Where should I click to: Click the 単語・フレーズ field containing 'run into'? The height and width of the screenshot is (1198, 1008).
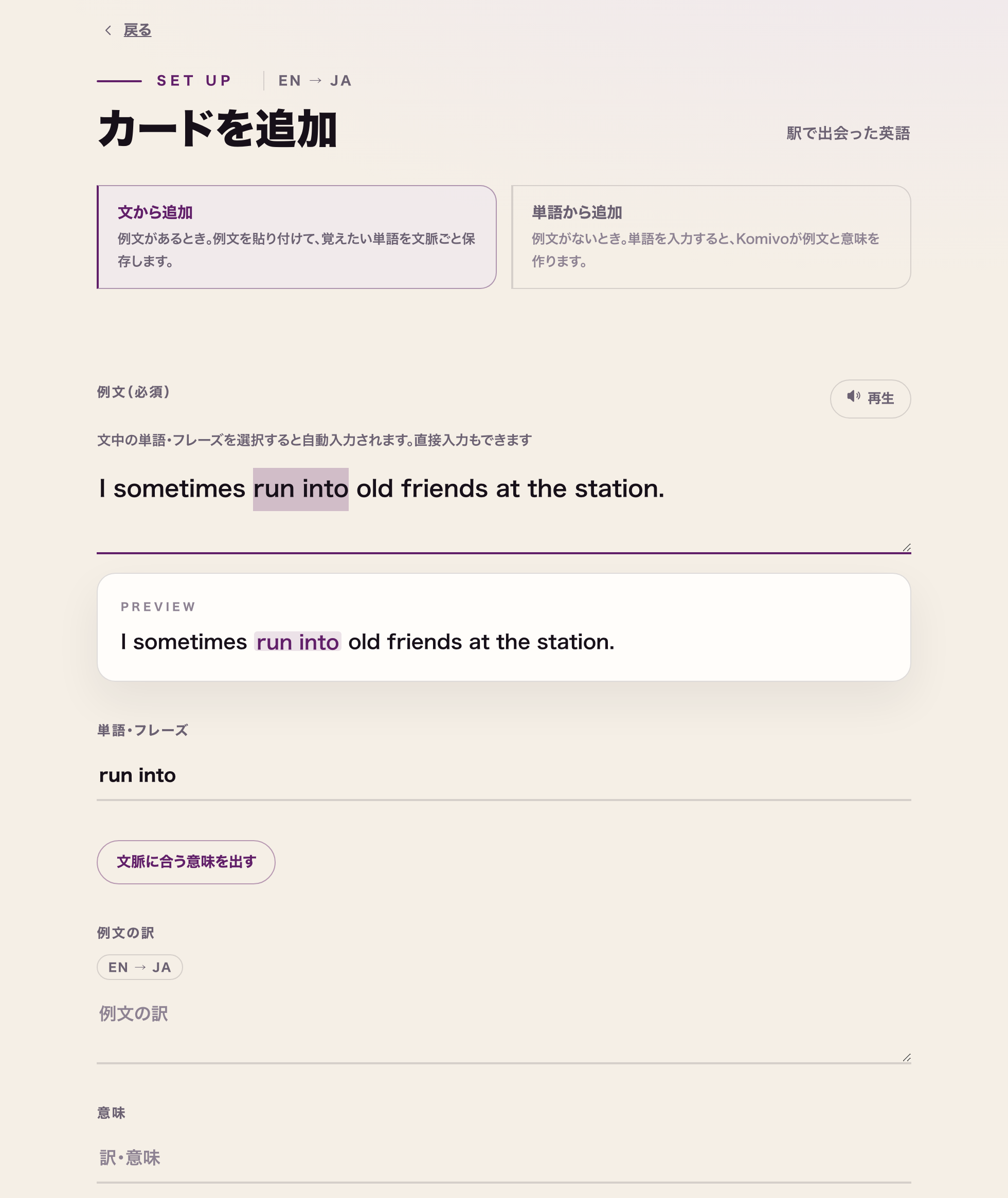coord(503,776)
